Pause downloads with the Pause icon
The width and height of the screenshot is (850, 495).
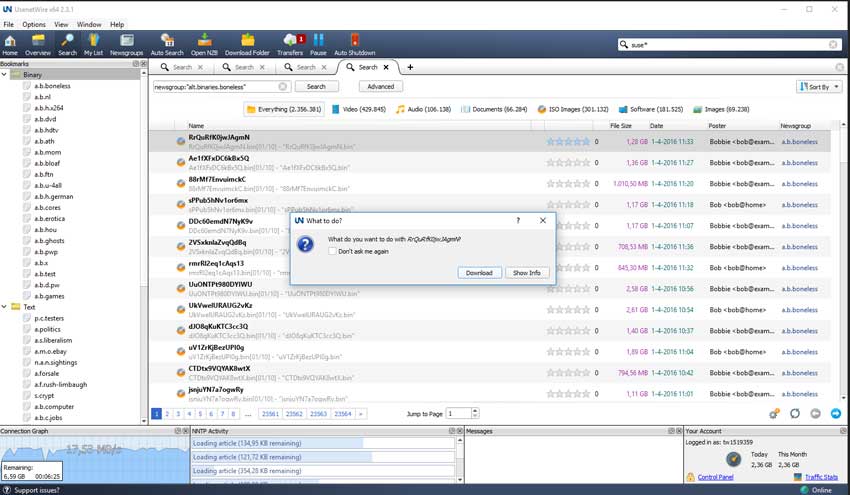tap(318, 44)
